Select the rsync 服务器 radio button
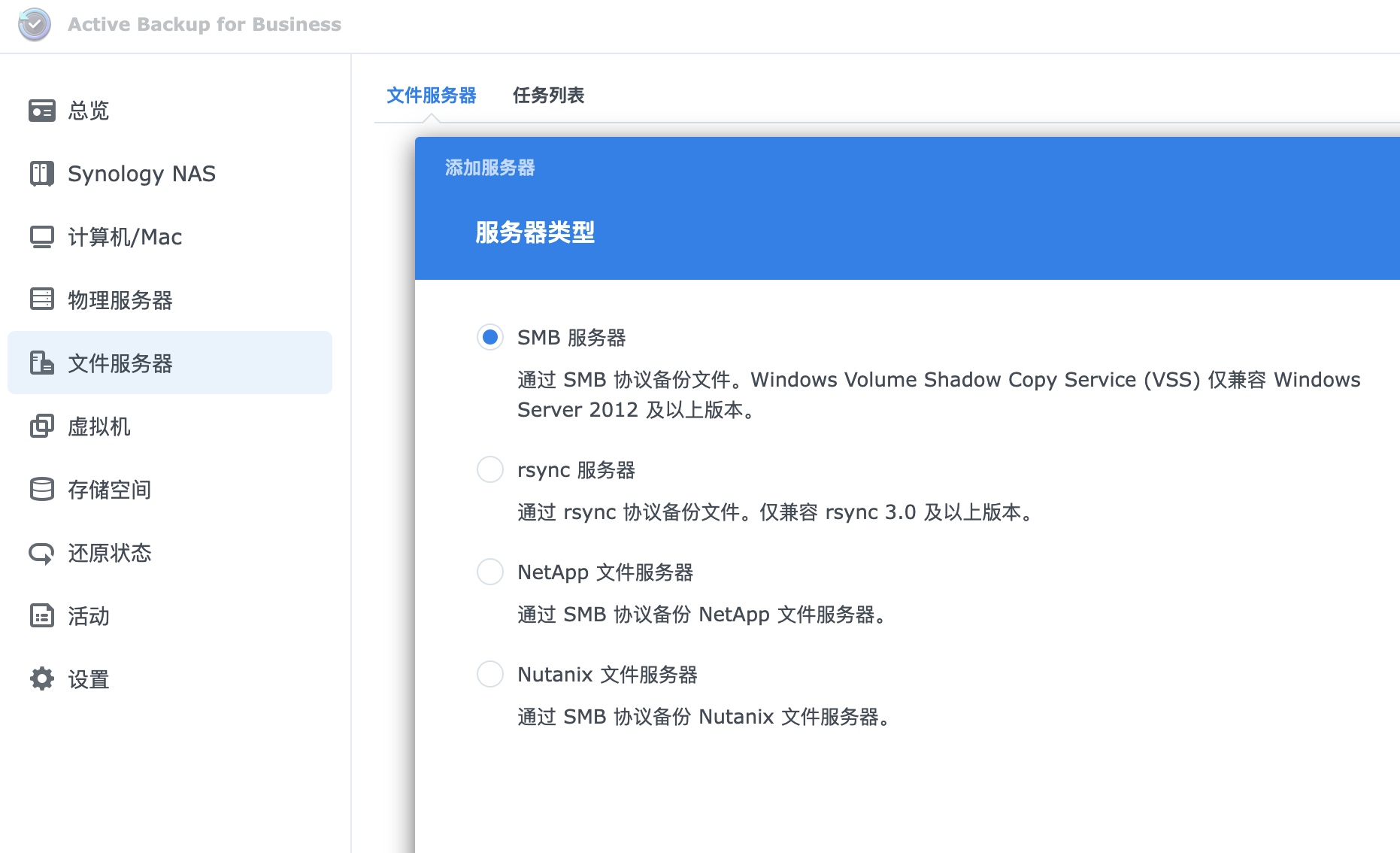 (x=490, y=469)
